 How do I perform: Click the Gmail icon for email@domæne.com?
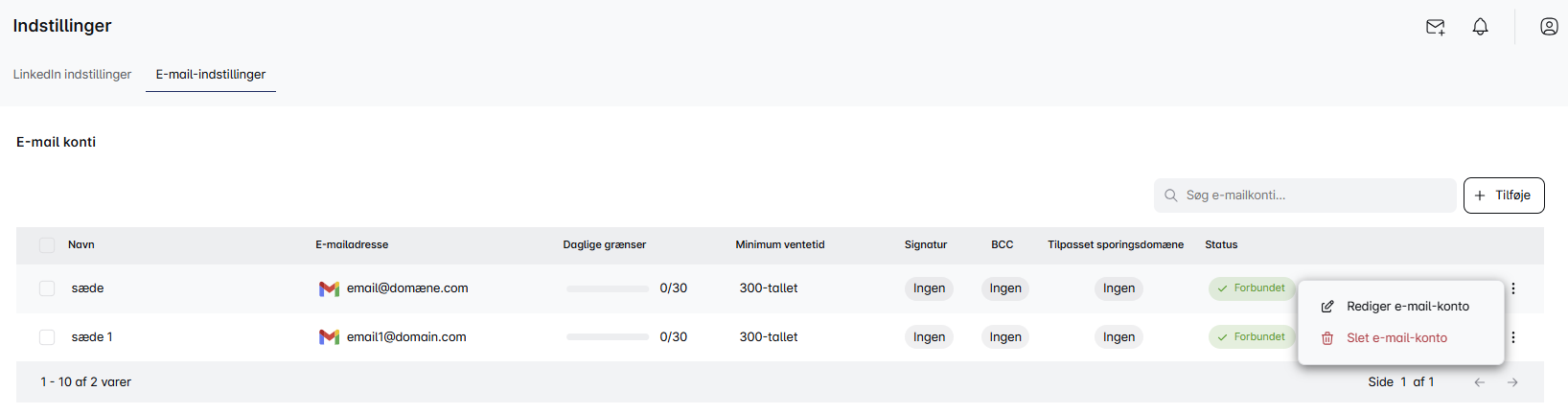329,288
